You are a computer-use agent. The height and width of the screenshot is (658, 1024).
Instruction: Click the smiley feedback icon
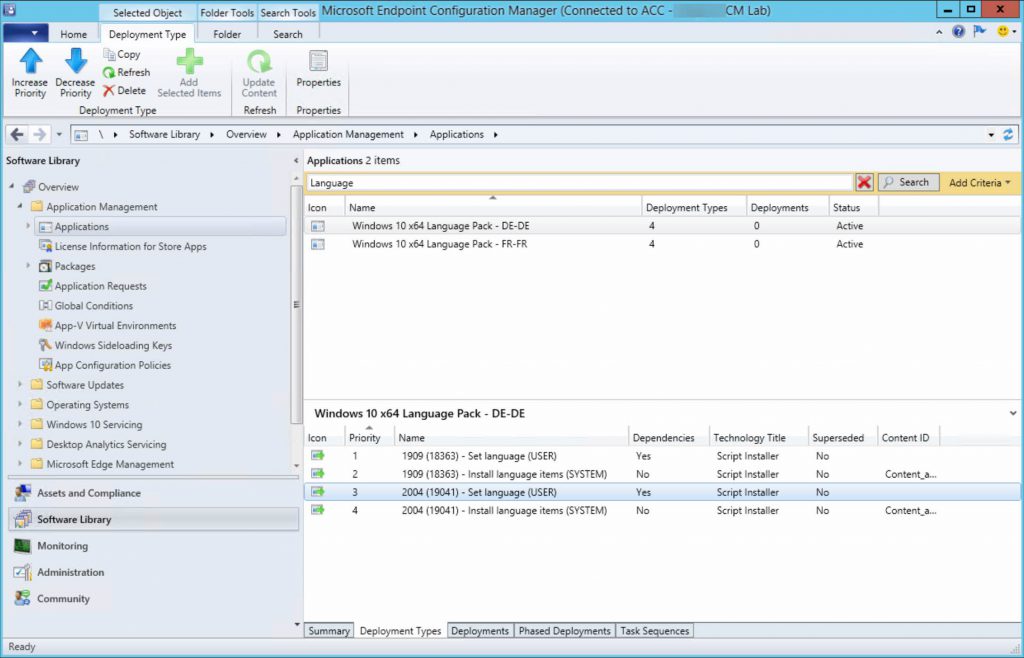click(1003, 31)
